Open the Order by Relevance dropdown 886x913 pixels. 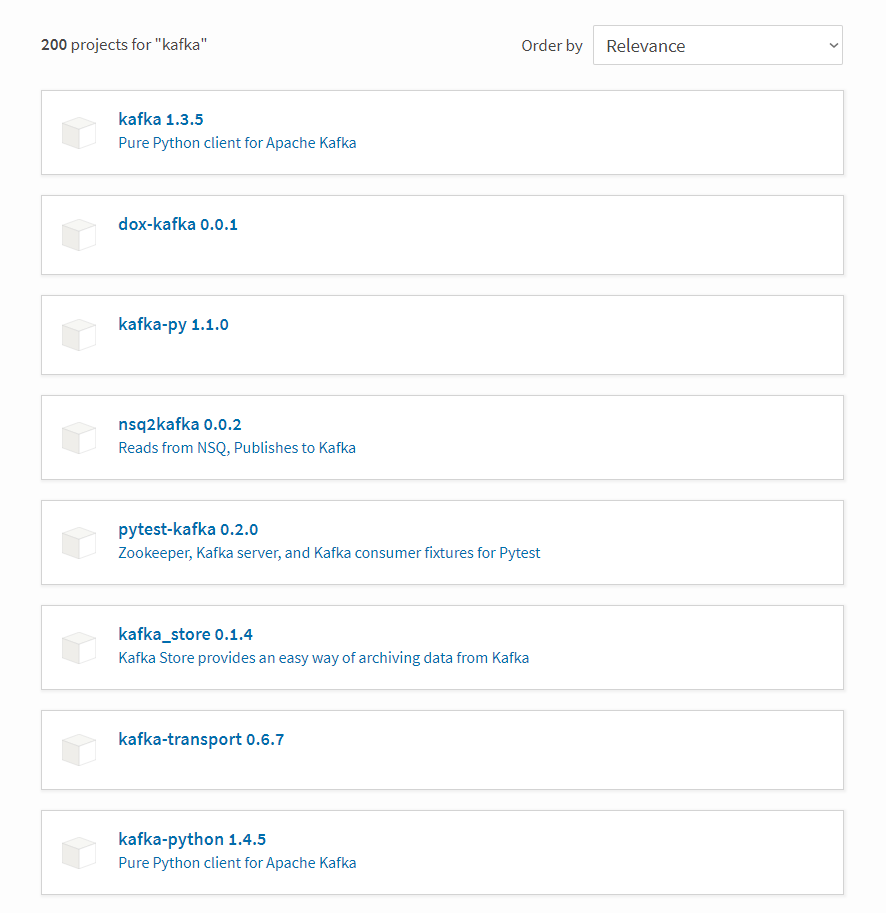pyautogui.click(x=717, y=45)
